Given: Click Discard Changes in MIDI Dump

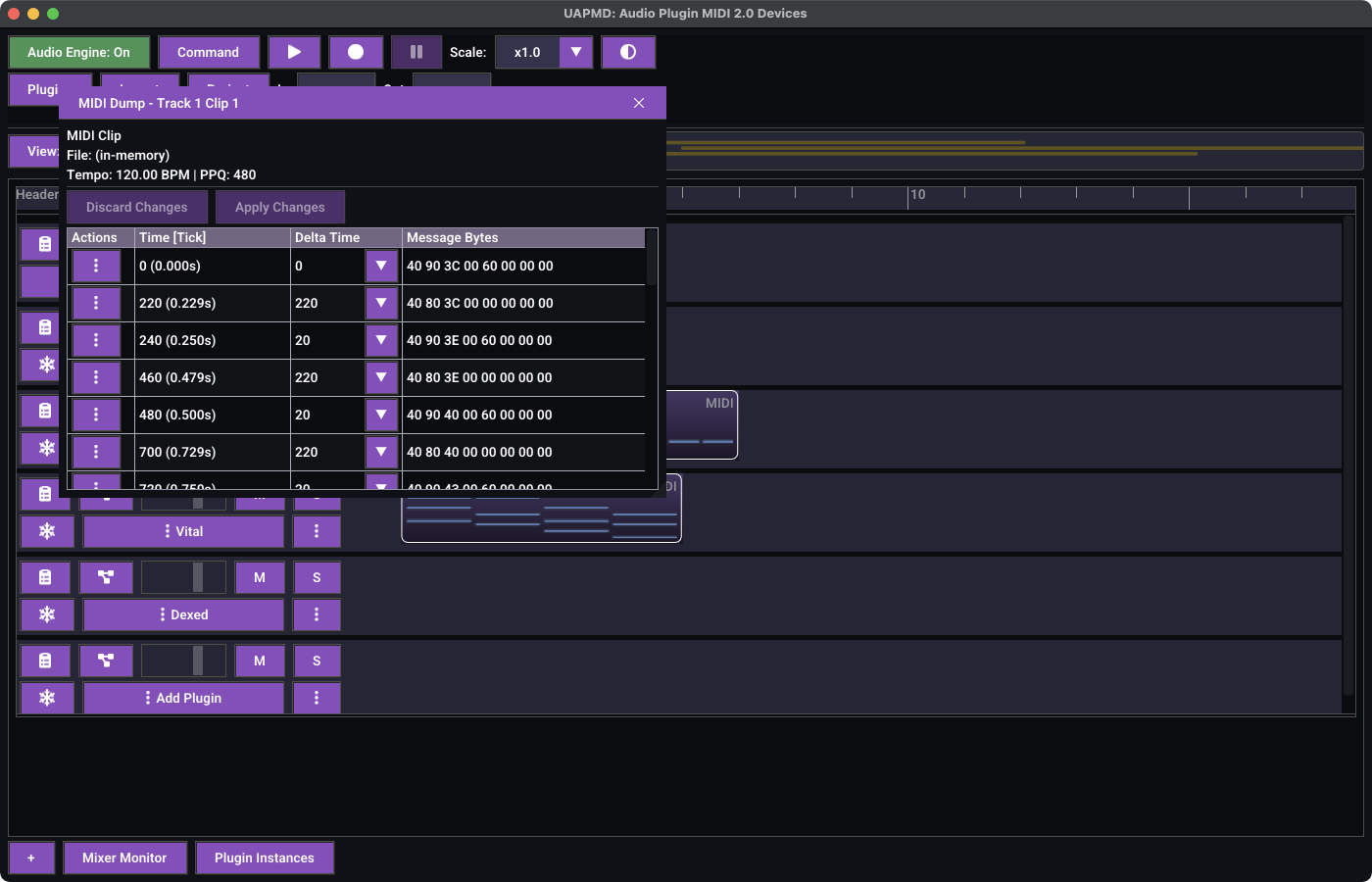Looking at the screenshot, I should [x=137, y=207].
